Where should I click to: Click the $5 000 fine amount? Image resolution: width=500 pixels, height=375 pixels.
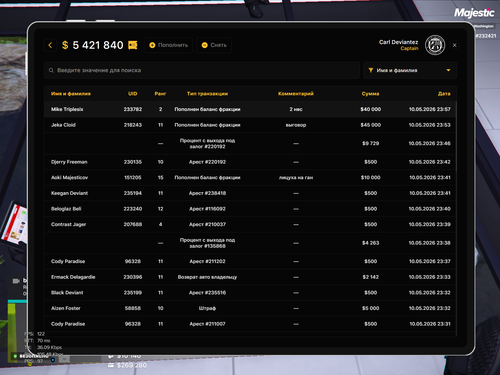(x=370, y=308)
